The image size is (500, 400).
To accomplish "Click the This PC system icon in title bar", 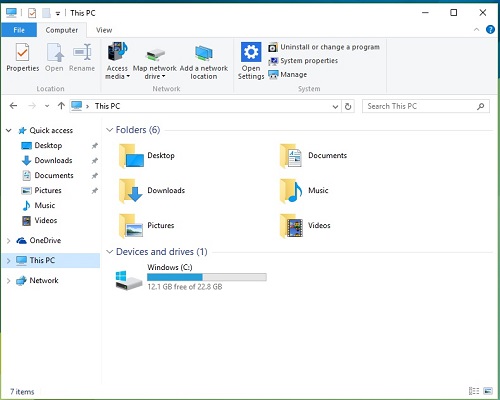I will coord(11,13).
